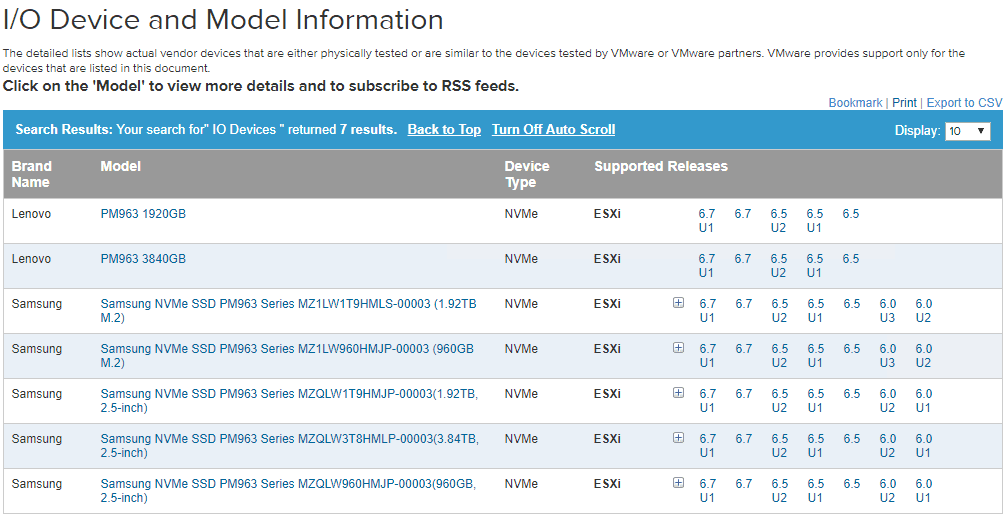Expand releases for MZ1LW960HMJP-00003 row
The image size is (1005, 515).
(x=679, y=348)
